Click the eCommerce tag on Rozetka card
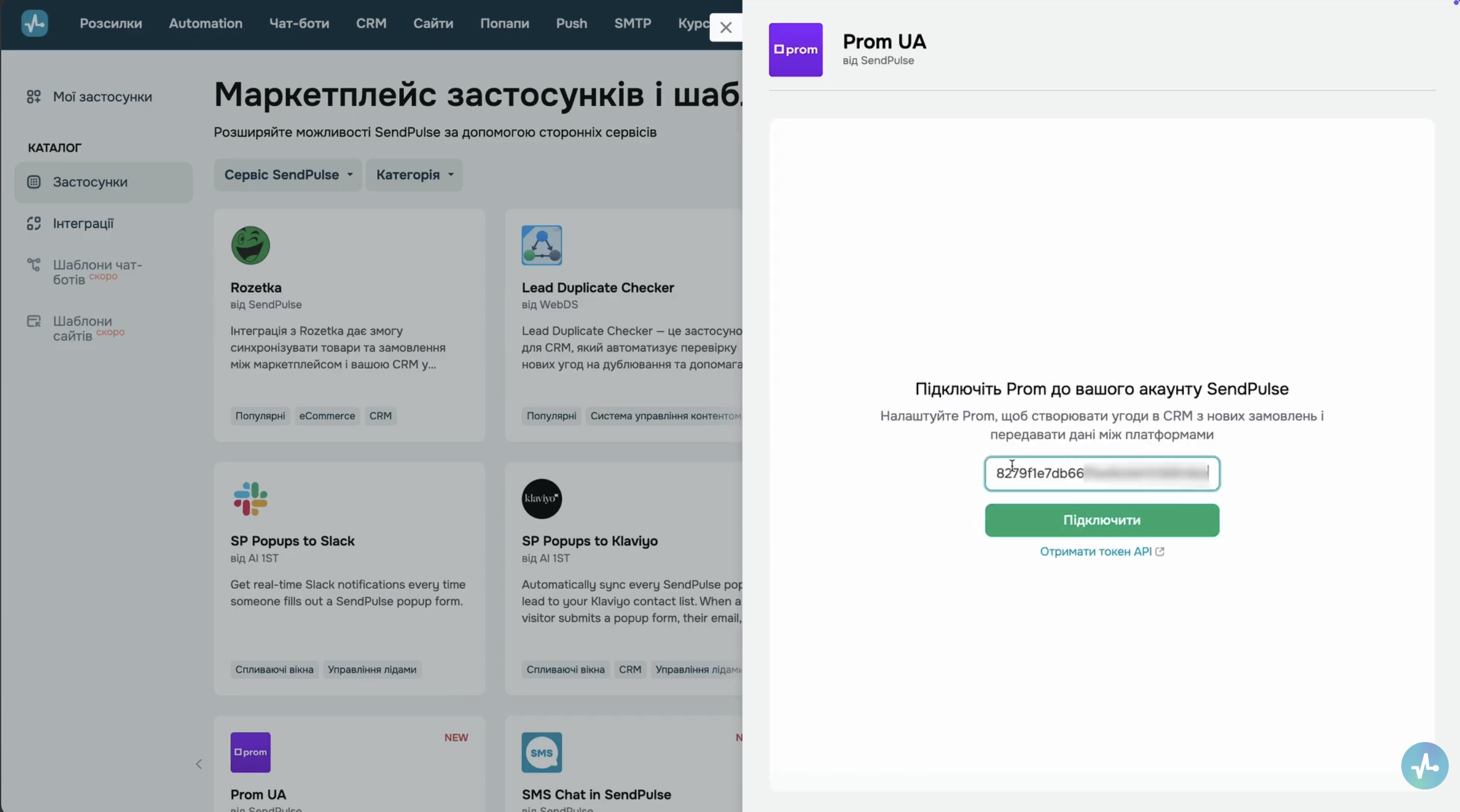The width and height of the screenshot is (1460, 812). (327, 415)
